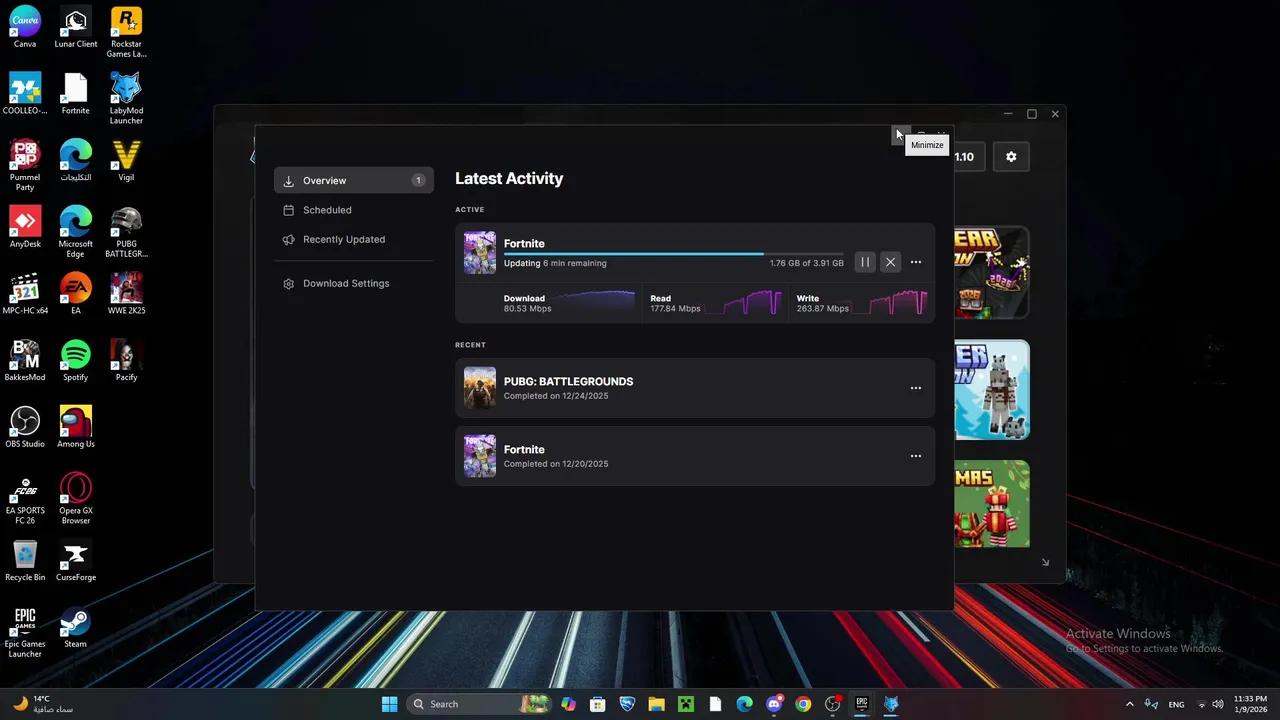Select the AnyDesk desktop icon
This screenshot has height=720, width=1280.
(x=25, y=226)
